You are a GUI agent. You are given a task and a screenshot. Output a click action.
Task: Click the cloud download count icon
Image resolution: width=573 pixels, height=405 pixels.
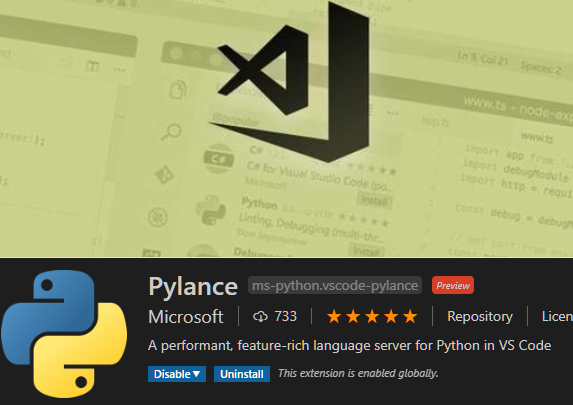click(x=260, y=317)
